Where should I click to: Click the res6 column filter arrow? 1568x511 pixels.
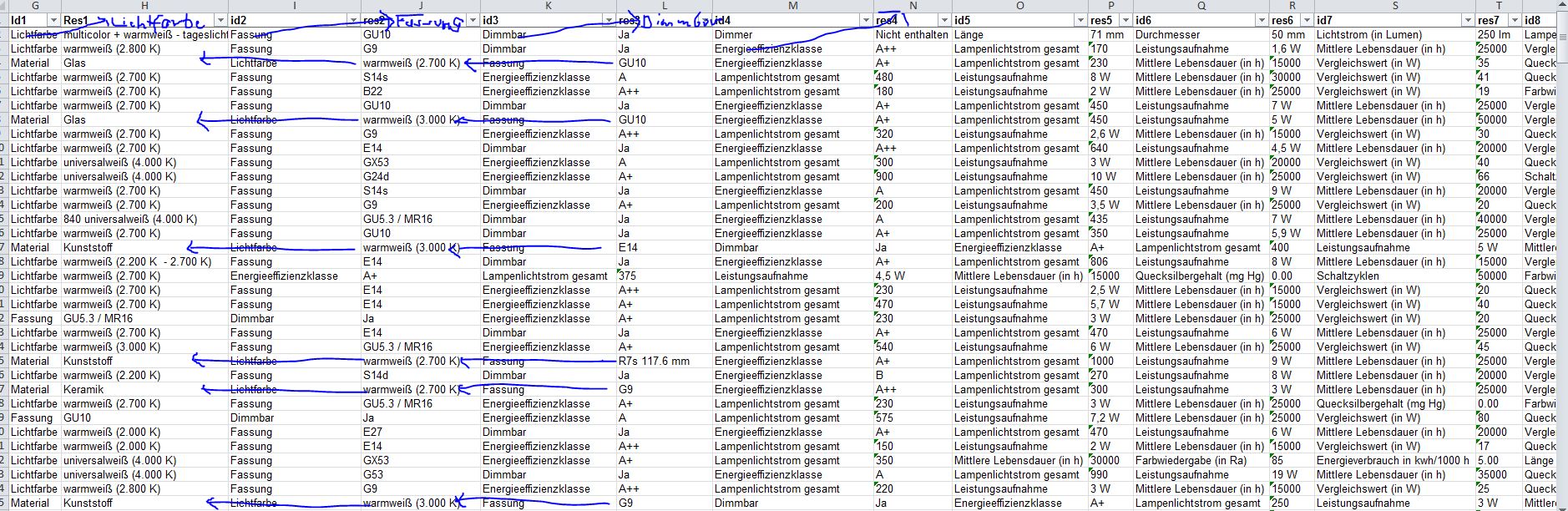(x=1306, y=20)
